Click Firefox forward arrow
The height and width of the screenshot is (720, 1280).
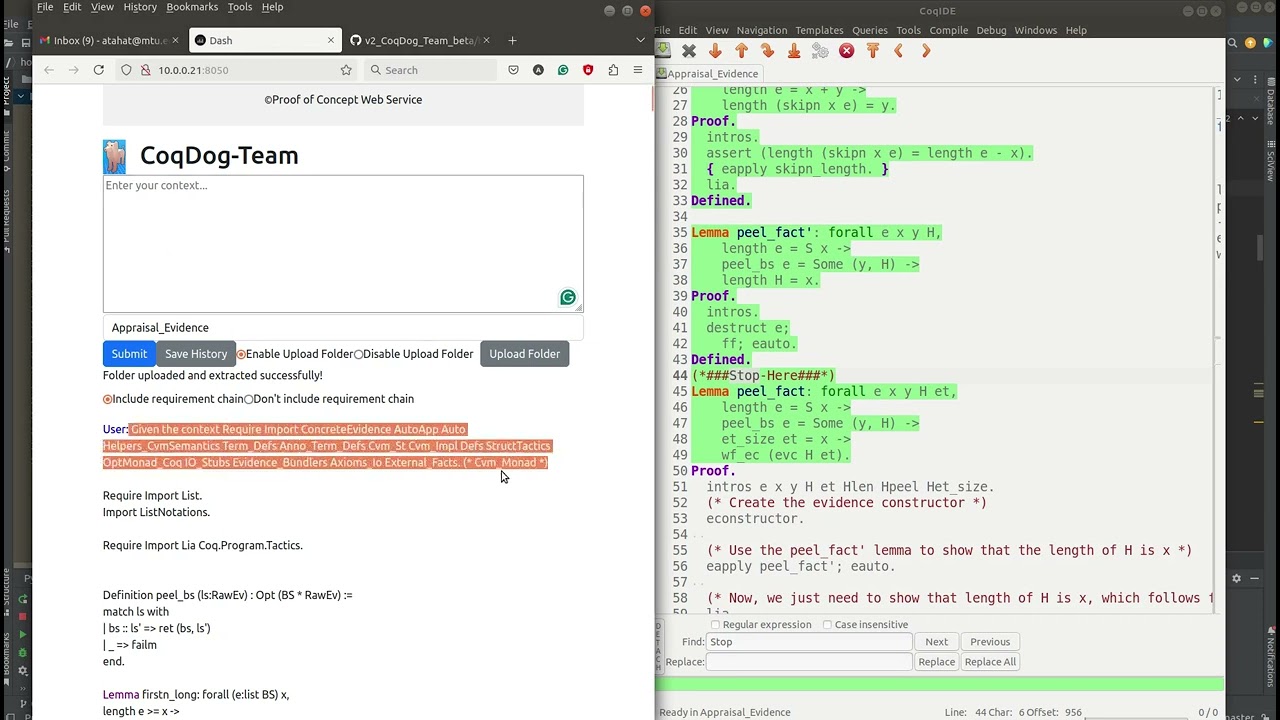click(x=73, y=70)
